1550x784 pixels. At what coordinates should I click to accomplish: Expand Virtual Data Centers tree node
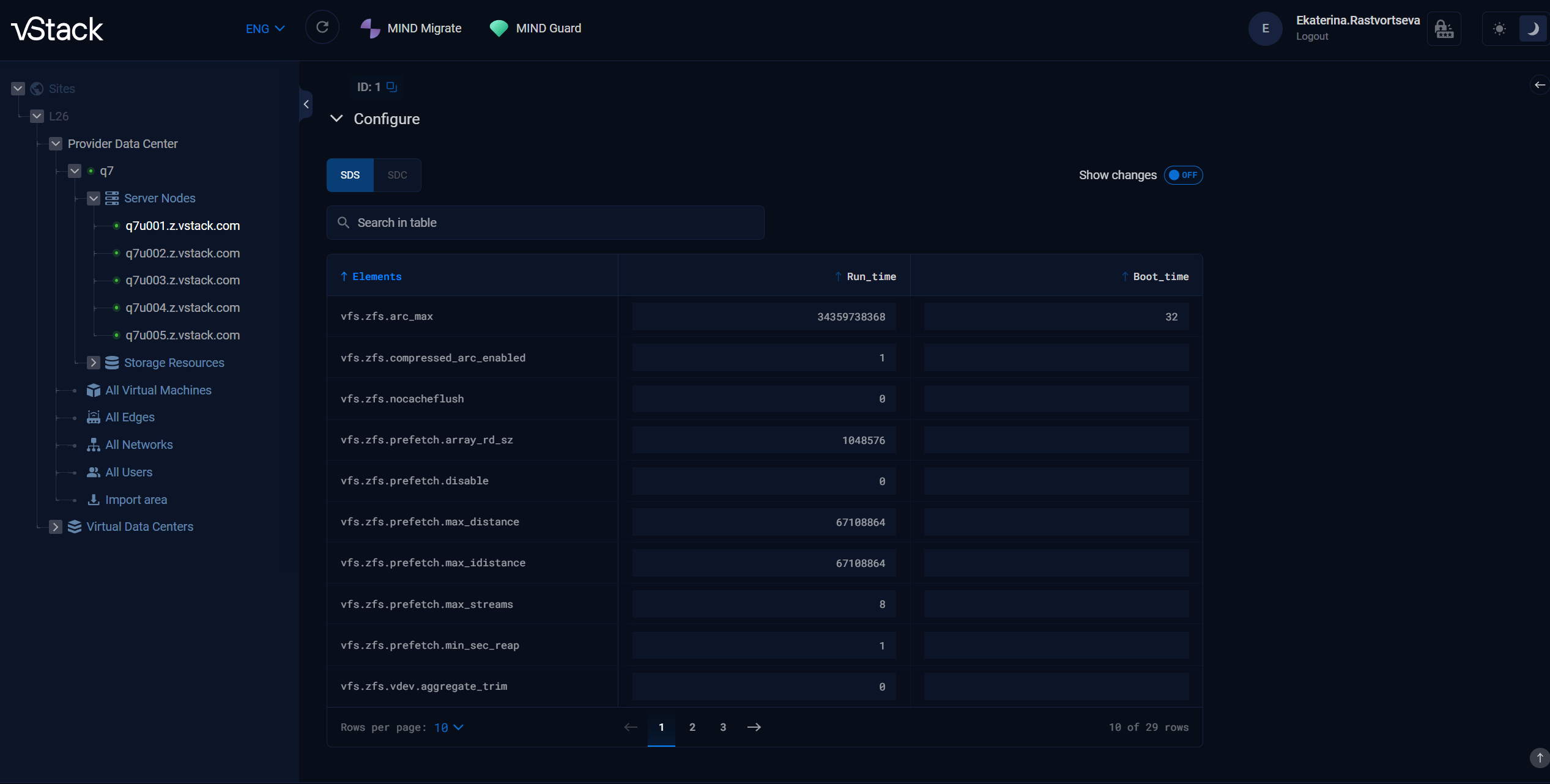[56, 527]
